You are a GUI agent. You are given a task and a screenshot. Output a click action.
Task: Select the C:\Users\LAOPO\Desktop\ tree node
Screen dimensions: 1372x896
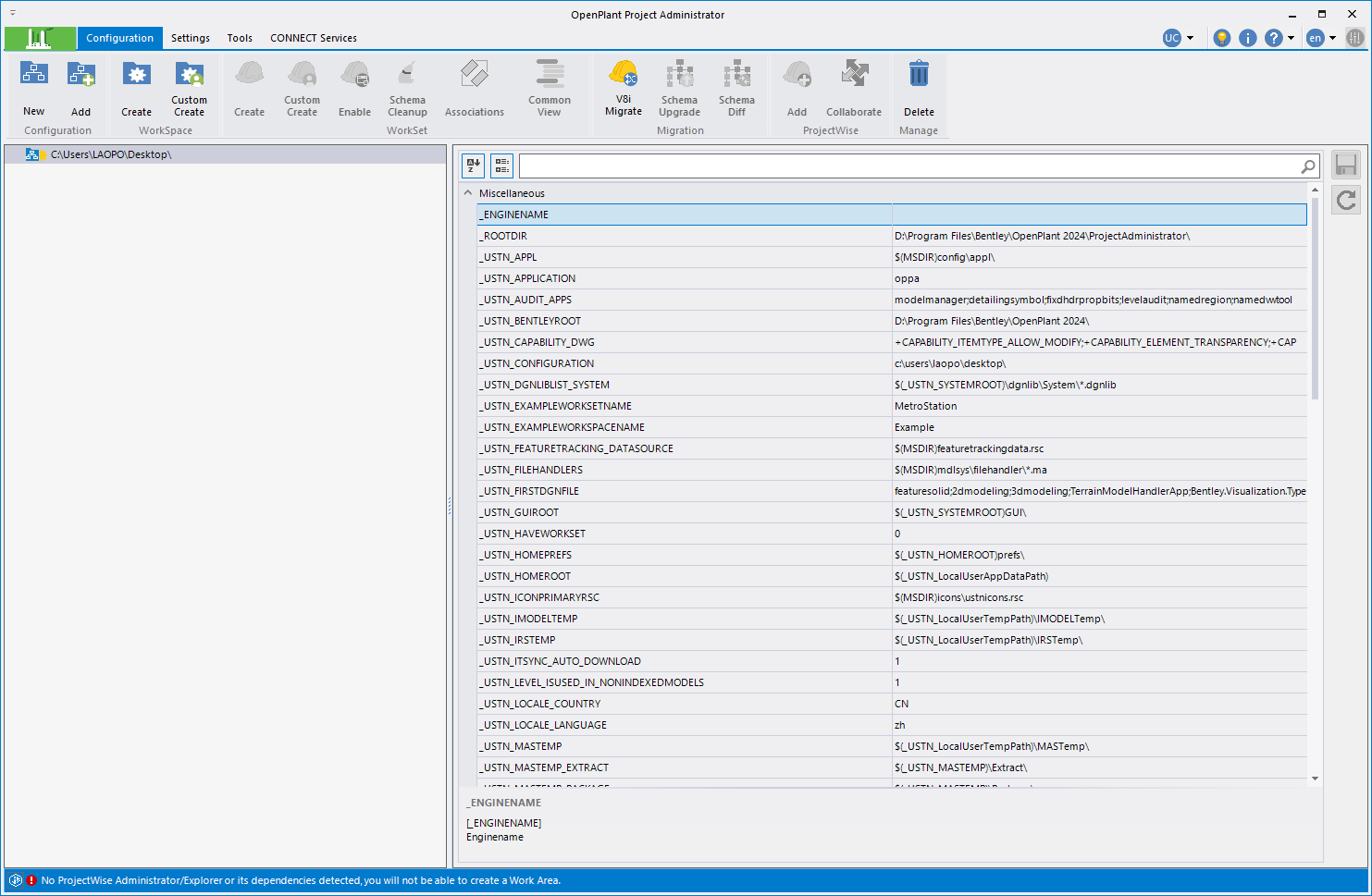pos(111,154)
